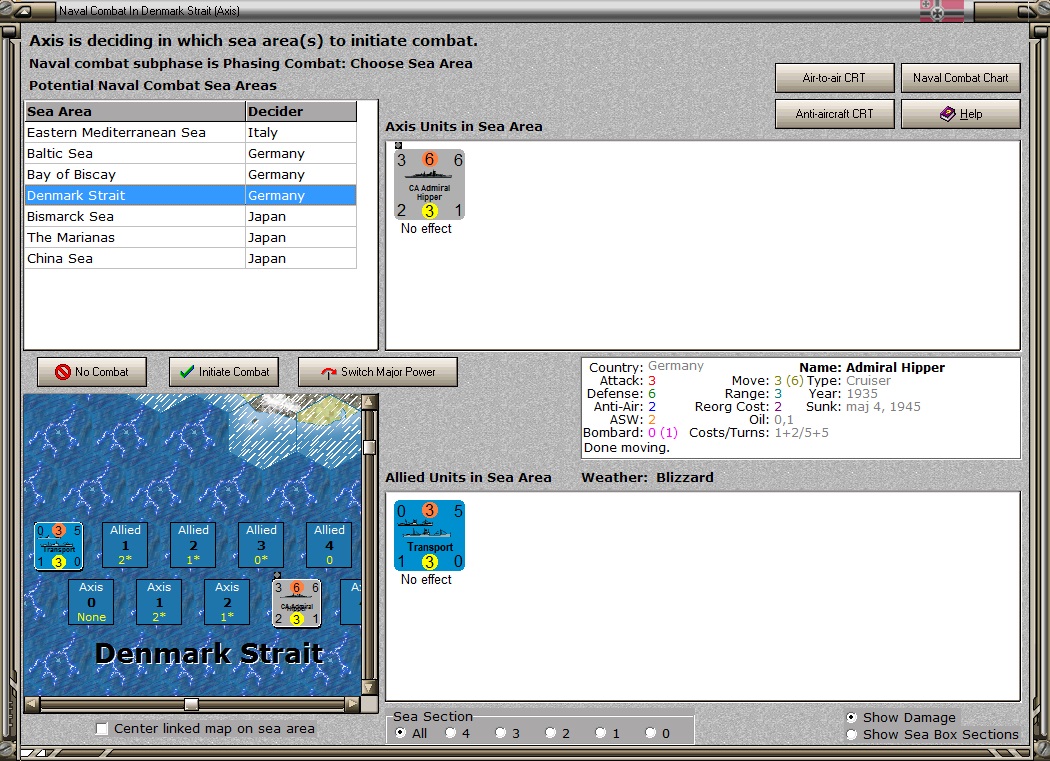Click the Initiate Combat button
This screenshot has height=761, width=1050.
coord(224,372)
